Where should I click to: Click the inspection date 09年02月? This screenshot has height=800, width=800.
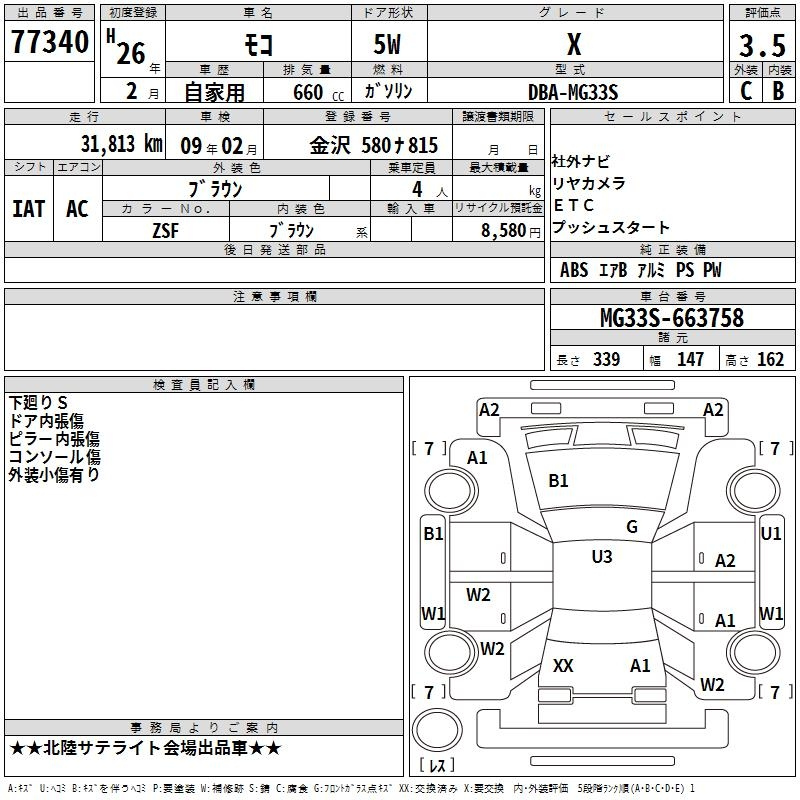(219, 146)
